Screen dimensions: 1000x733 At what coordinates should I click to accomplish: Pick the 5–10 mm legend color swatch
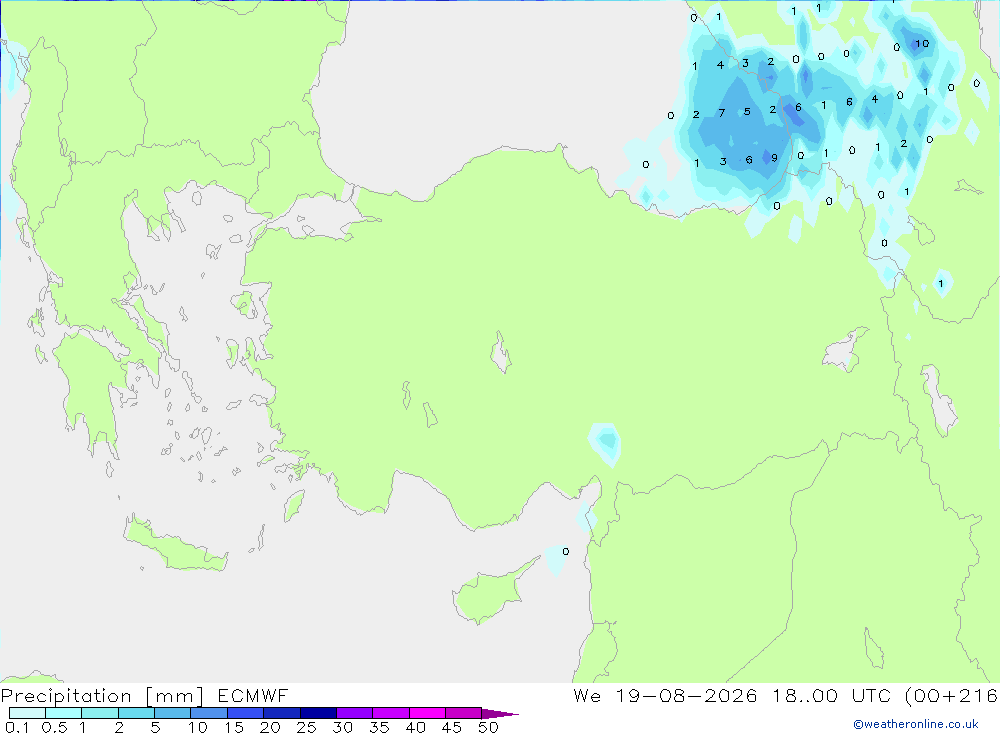pos(172,713)
